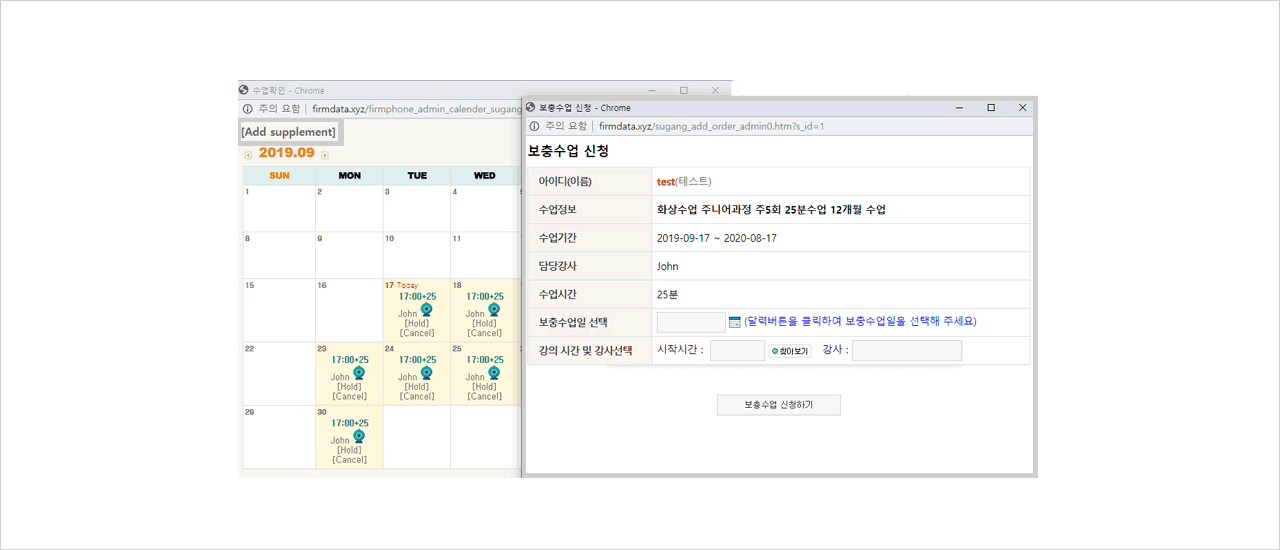Click Cancel on the September 18 class

485,333
